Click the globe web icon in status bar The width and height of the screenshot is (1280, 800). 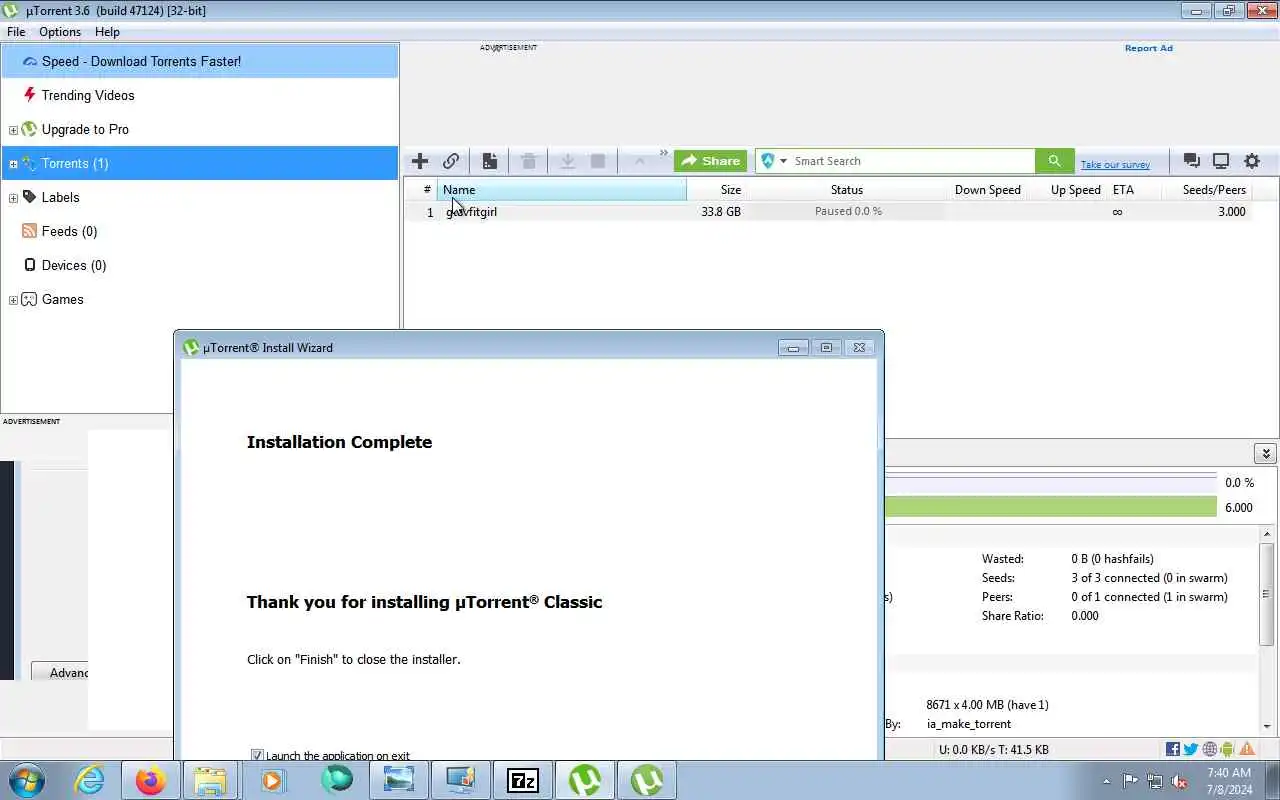(x=1210, y=749)
